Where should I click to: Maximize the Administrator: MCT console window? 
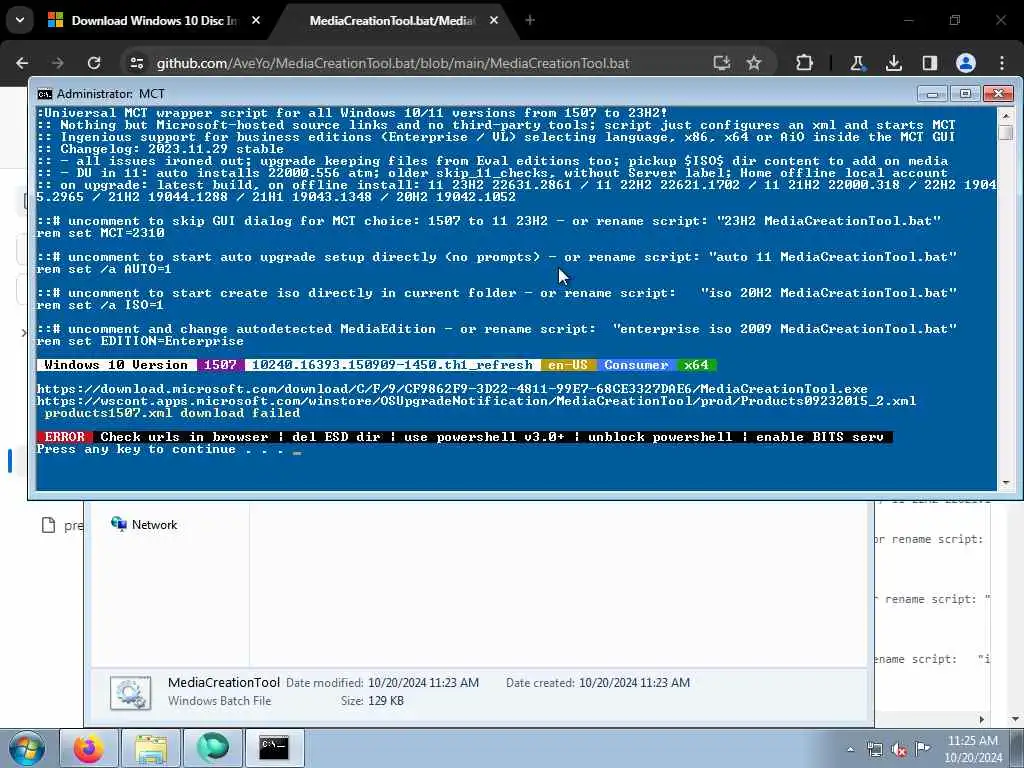[965, 94]
